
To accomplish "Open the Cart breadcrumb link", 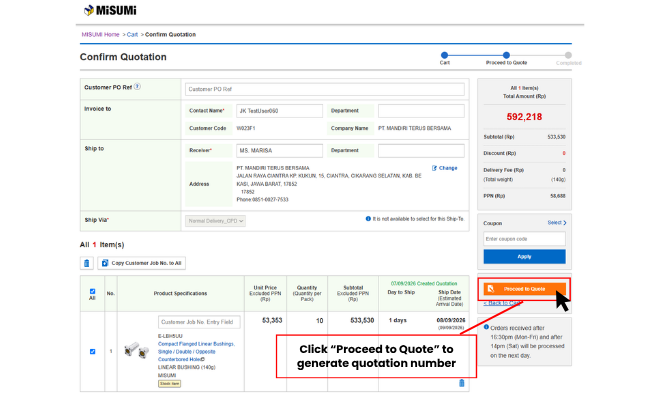I will pyautogui.click(x=132, y=35).
